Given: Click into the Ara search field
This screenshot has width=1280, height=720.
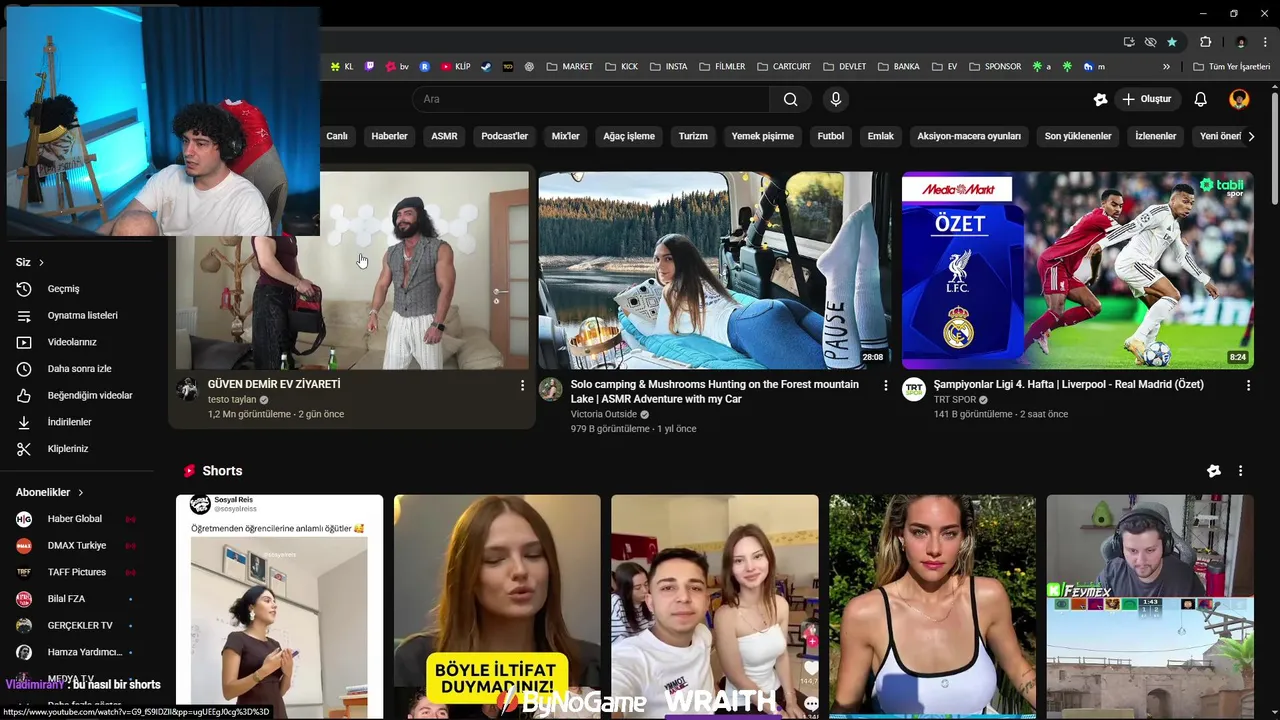Looking at the screenshot, I should click(590, 99).
